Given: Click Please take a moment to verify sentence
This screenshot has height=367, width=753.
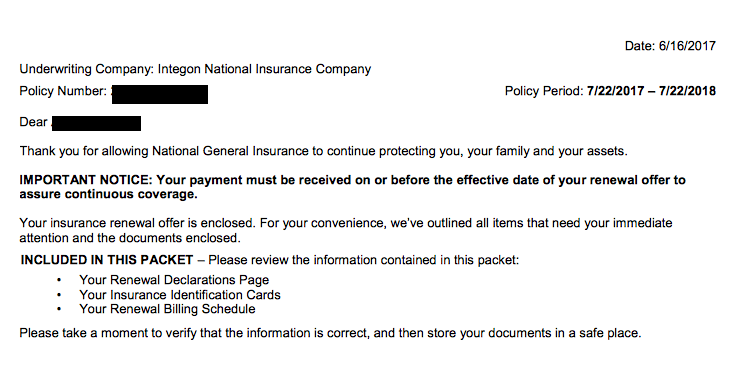Looking at the screenshot, I should pyautogui.click(x=330, y=333).
